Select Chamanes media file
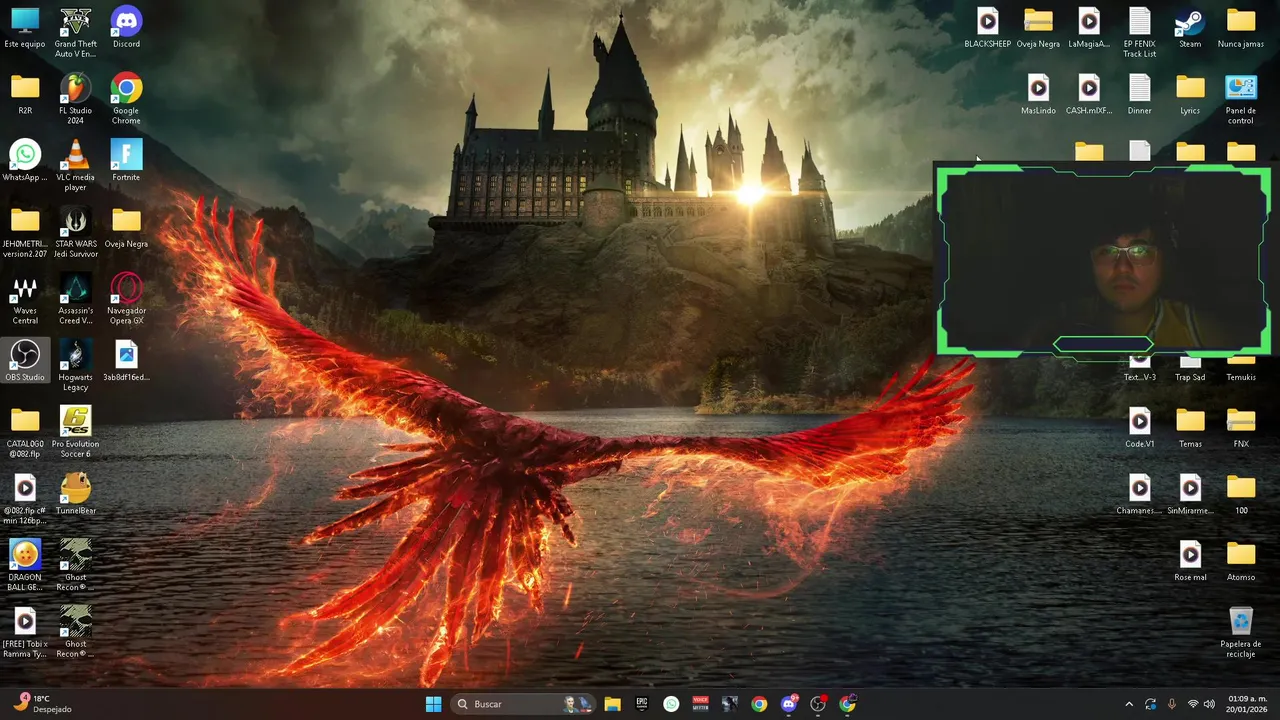Image resolution: width=1280 pixels, height=720 pixels. click(x=1140, y=495)
